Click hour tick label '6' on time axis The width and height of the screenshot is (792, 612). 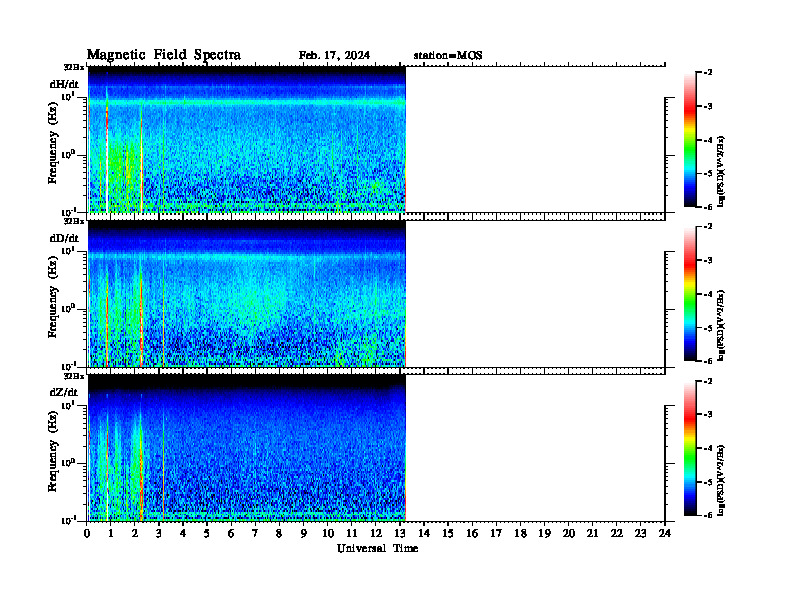(x=231, y=534)
